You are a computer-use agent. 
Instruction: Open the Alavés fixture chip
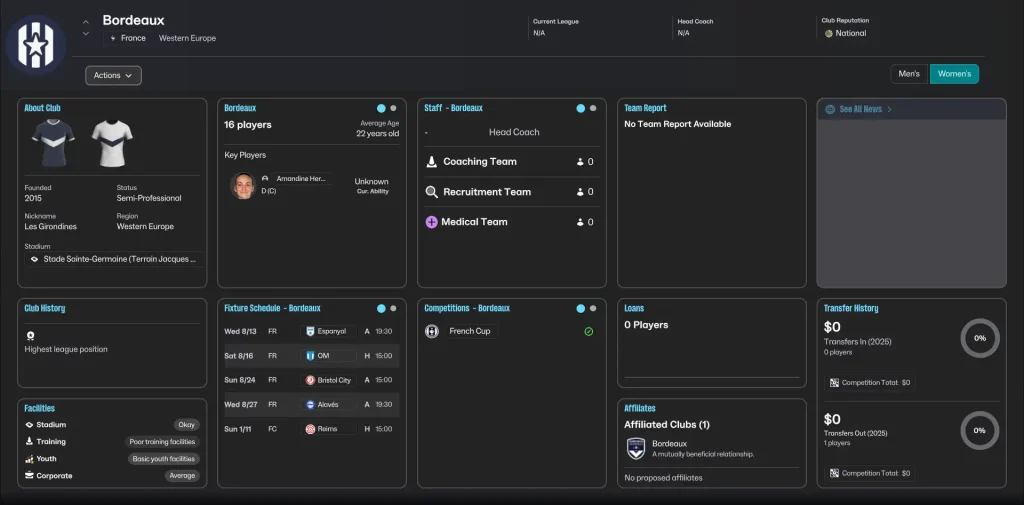coord(328,404)
